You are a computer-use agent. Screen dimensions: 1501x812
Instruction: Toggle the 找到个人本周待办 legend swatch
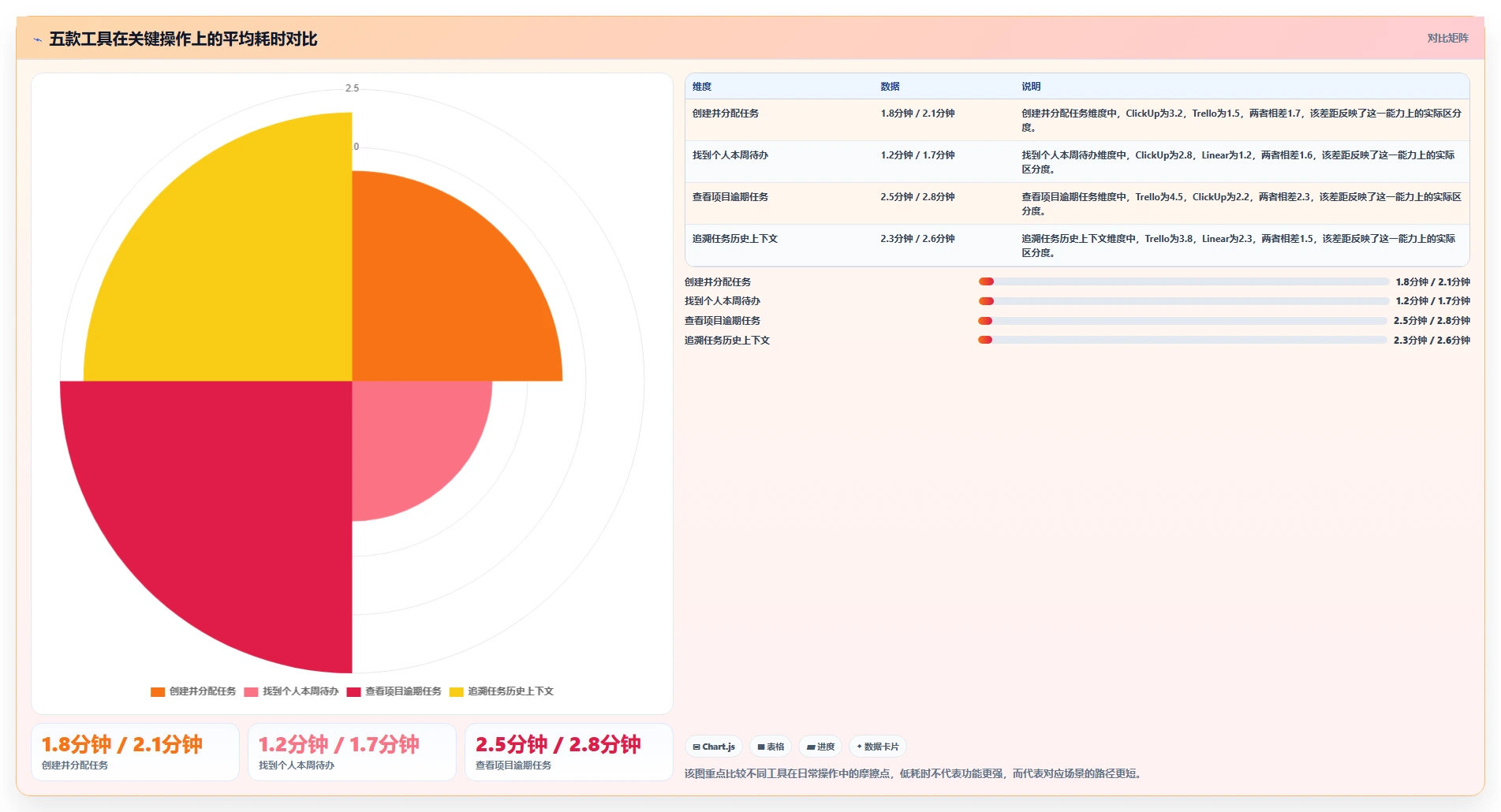(251, 691)
